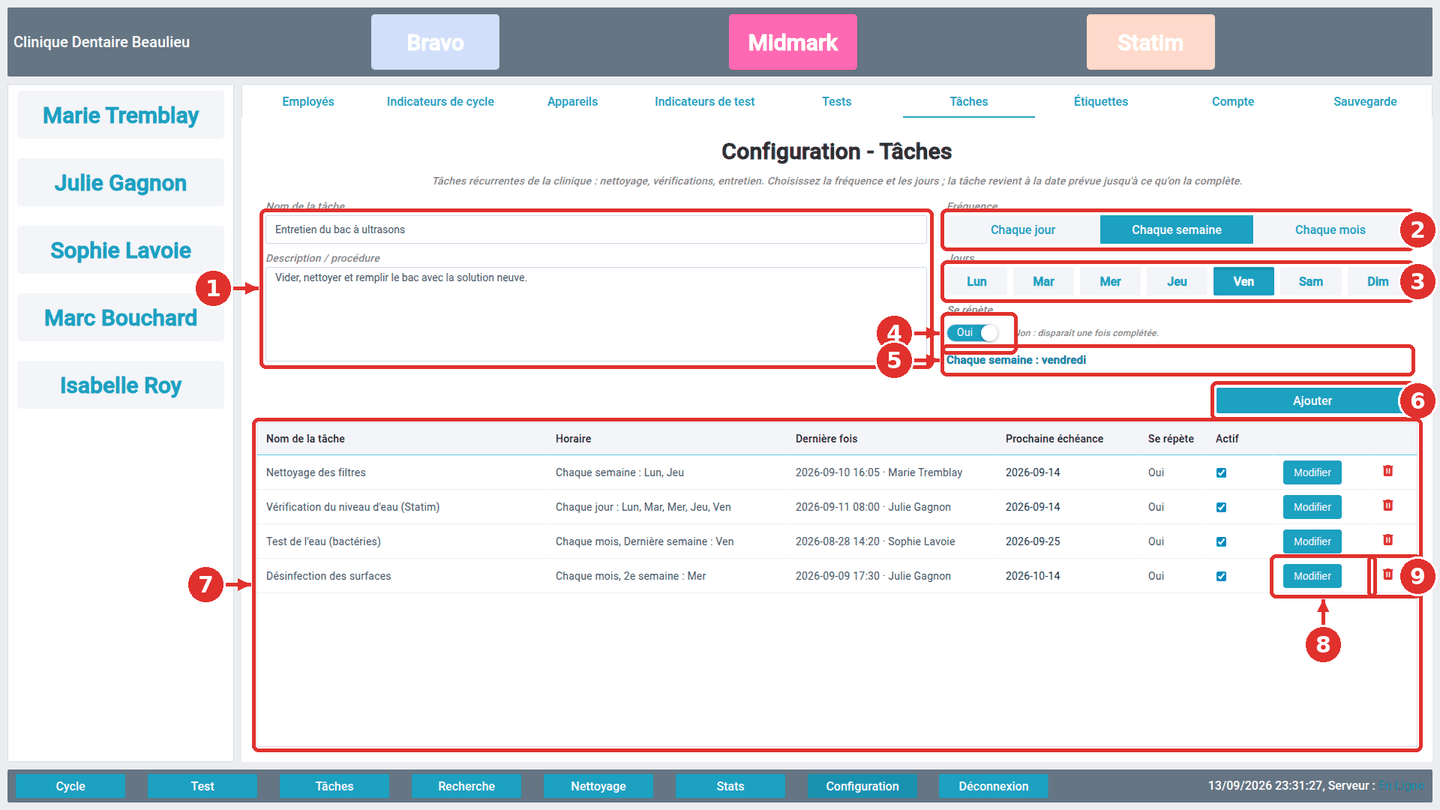Screen dimensions: 1440x810
Task: Open Recherche from bottom bar
Action: pos(466,786)
